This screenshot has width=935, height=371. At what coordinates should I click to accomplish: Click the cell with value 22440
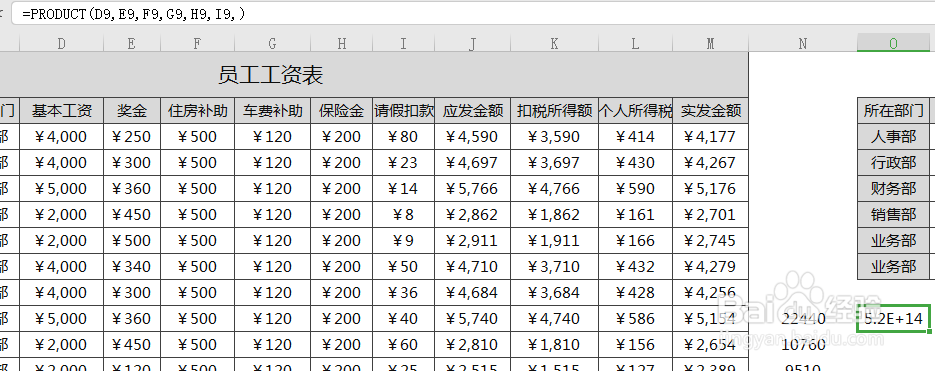pos(803,319)
